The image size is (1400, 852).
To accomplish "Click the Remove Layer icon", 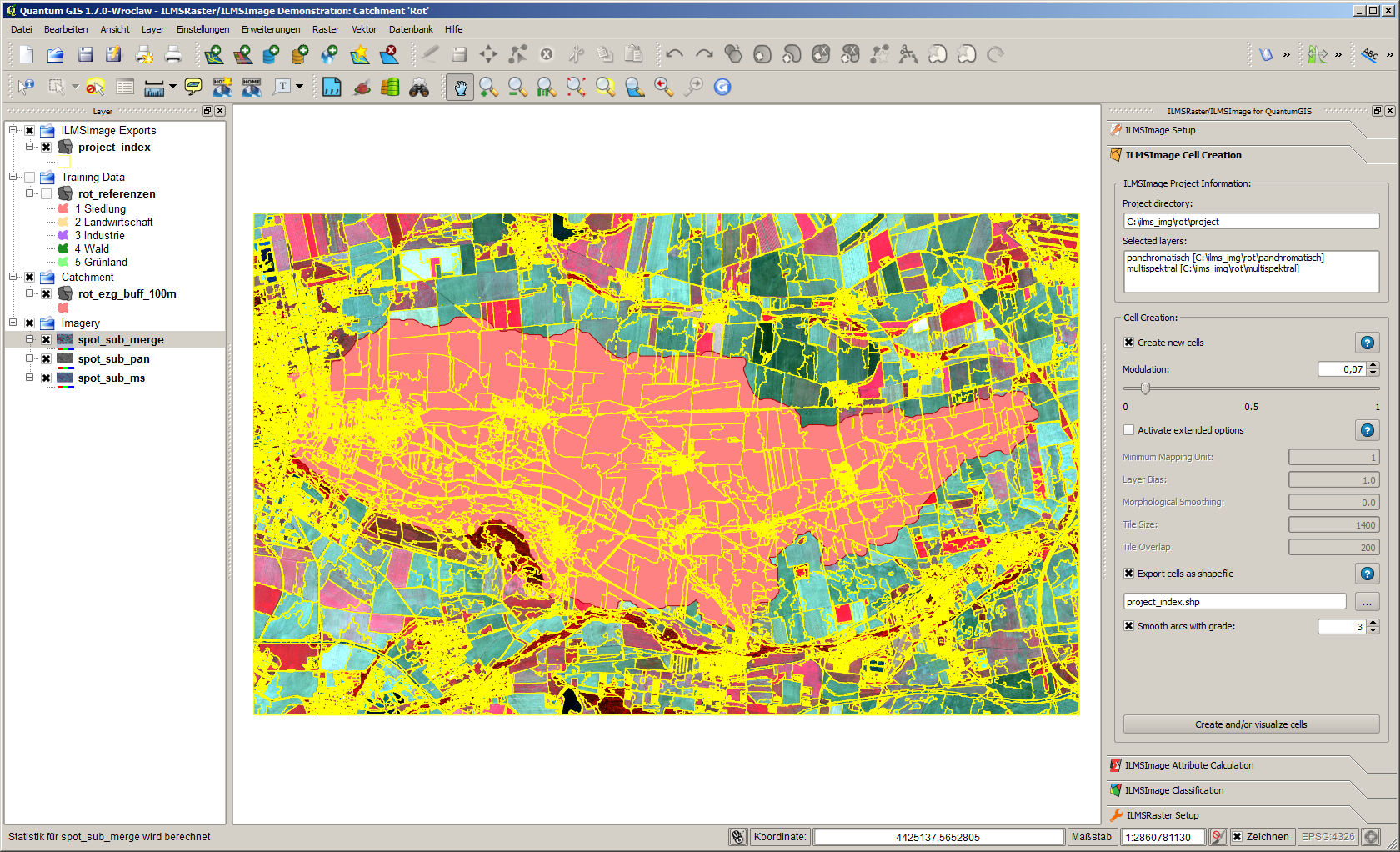I will 389,55.
